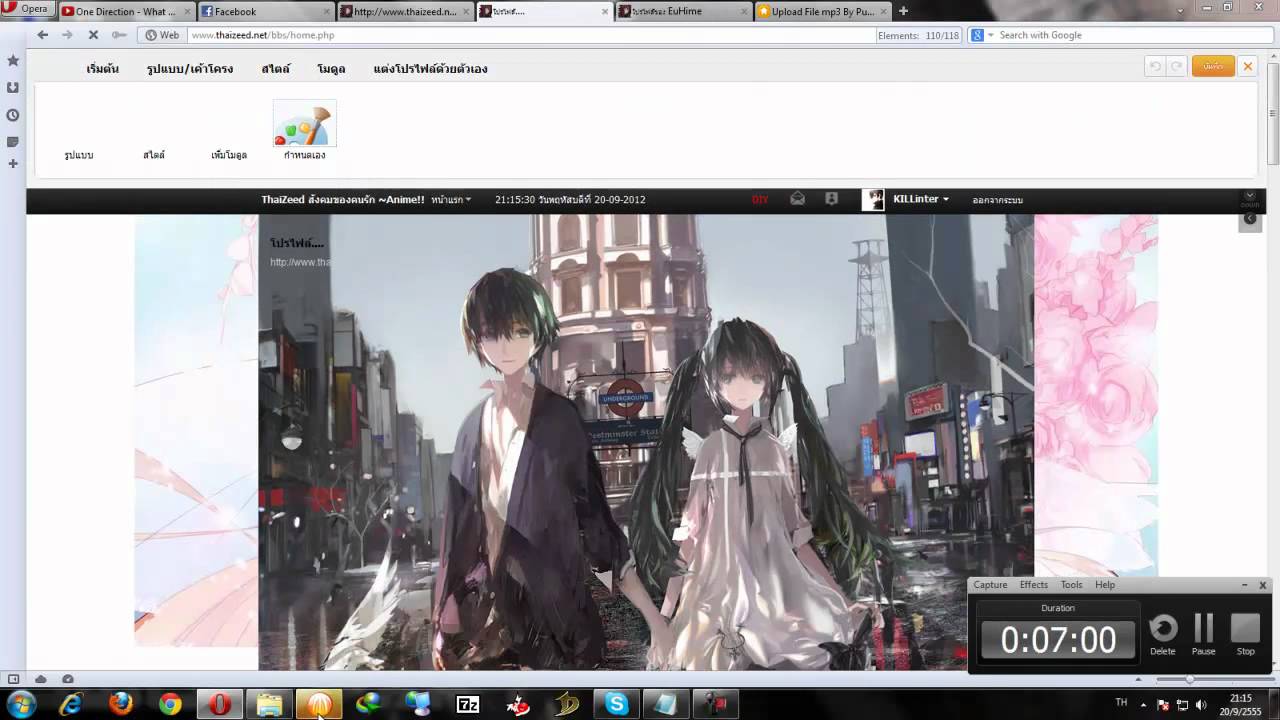Expand the KILLinter user dropdown
1280x720 pixels.
[x=921, y=199]
